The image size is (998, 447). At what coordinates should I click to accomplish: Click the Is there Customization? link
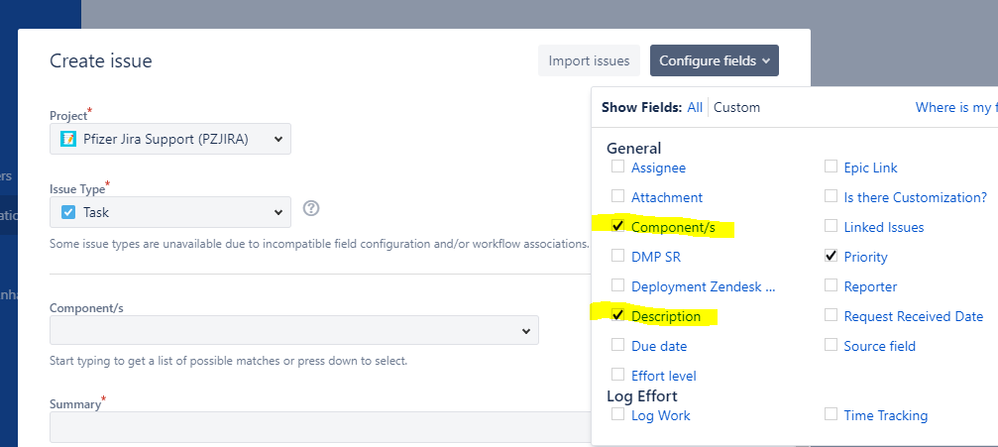click(x=915, y=197)
